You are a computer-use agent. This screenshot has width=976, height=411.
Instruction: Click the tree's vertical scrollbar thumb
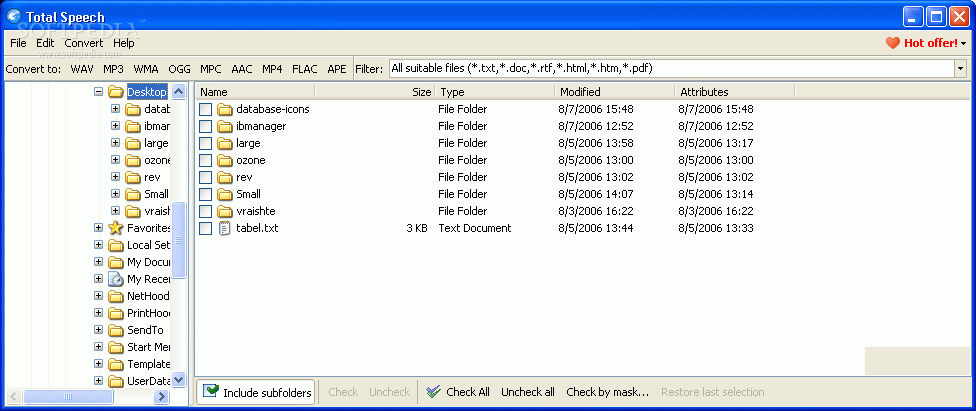(x=179, y=240)
